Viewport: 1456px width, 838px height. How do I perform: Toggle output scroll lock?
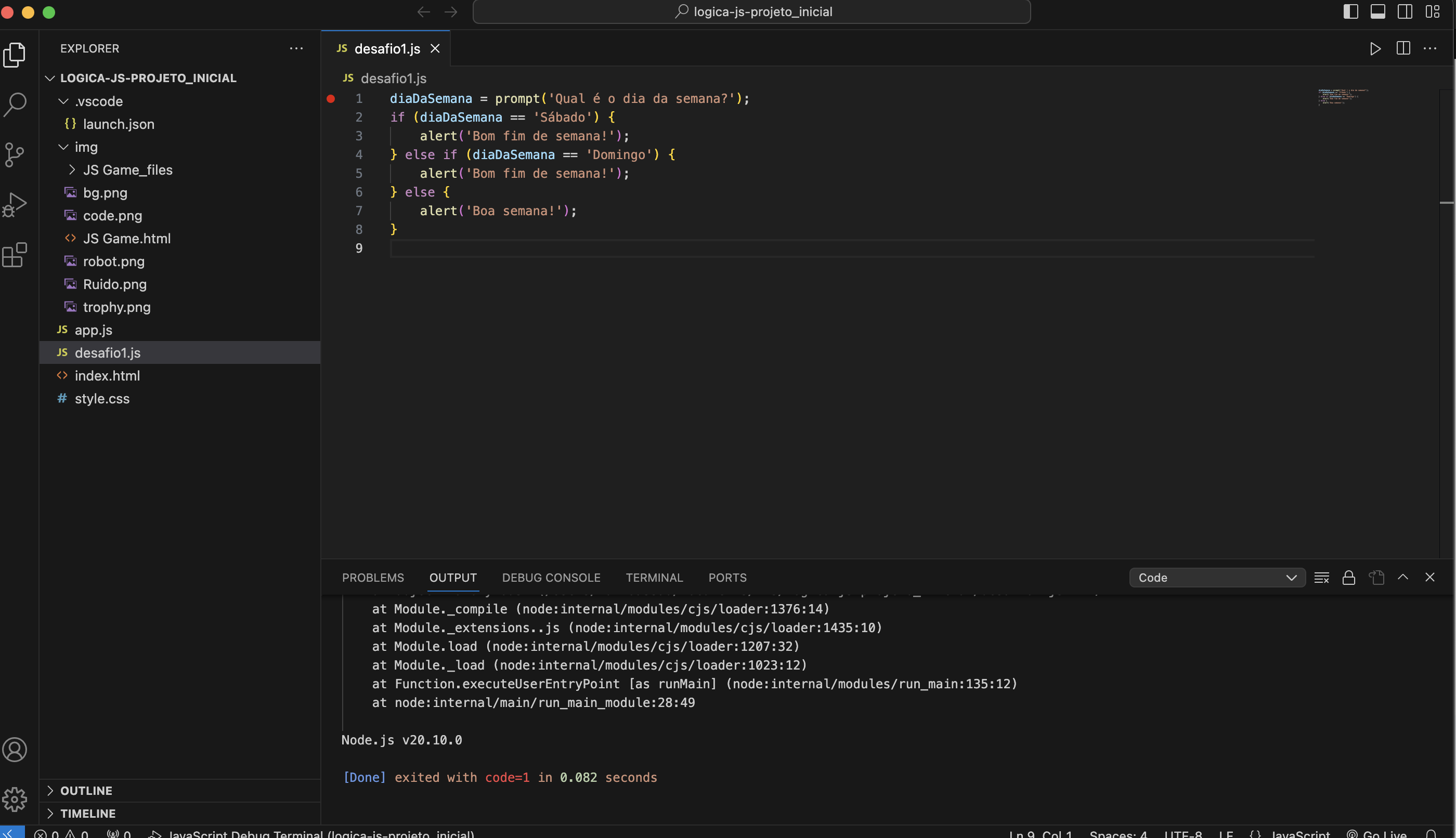pyautogui.click(x=1348, y=577)
